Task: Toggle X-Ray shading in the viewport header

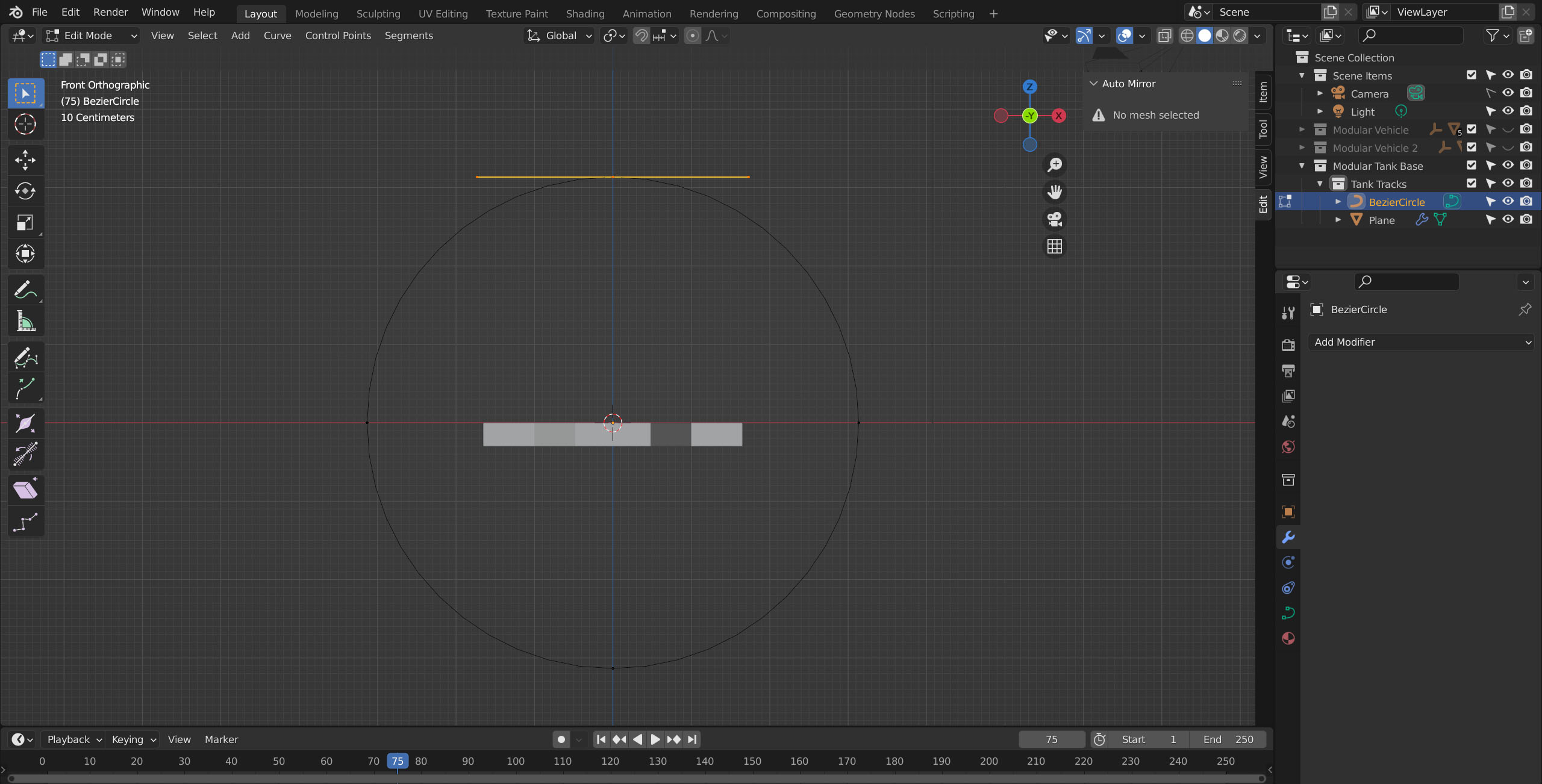Action: [x=1164, y=36]
